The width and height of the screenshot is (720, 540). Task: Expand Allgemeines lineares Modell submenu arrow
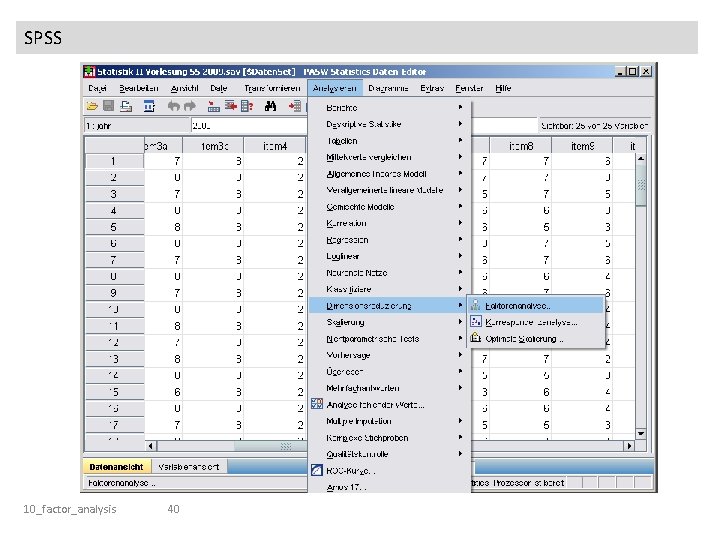pos(460,174)
